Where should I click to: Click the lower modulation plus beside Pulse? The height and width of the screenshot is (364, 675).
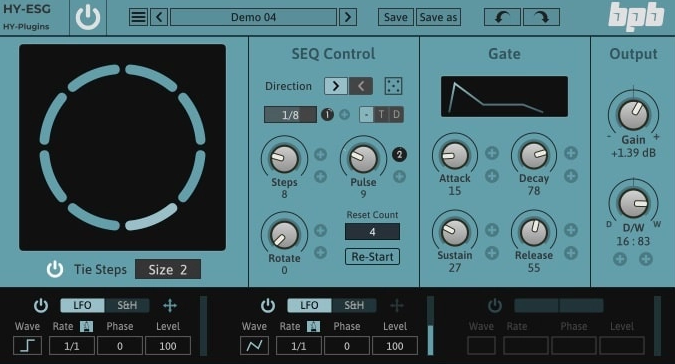(x=399, y=176)
